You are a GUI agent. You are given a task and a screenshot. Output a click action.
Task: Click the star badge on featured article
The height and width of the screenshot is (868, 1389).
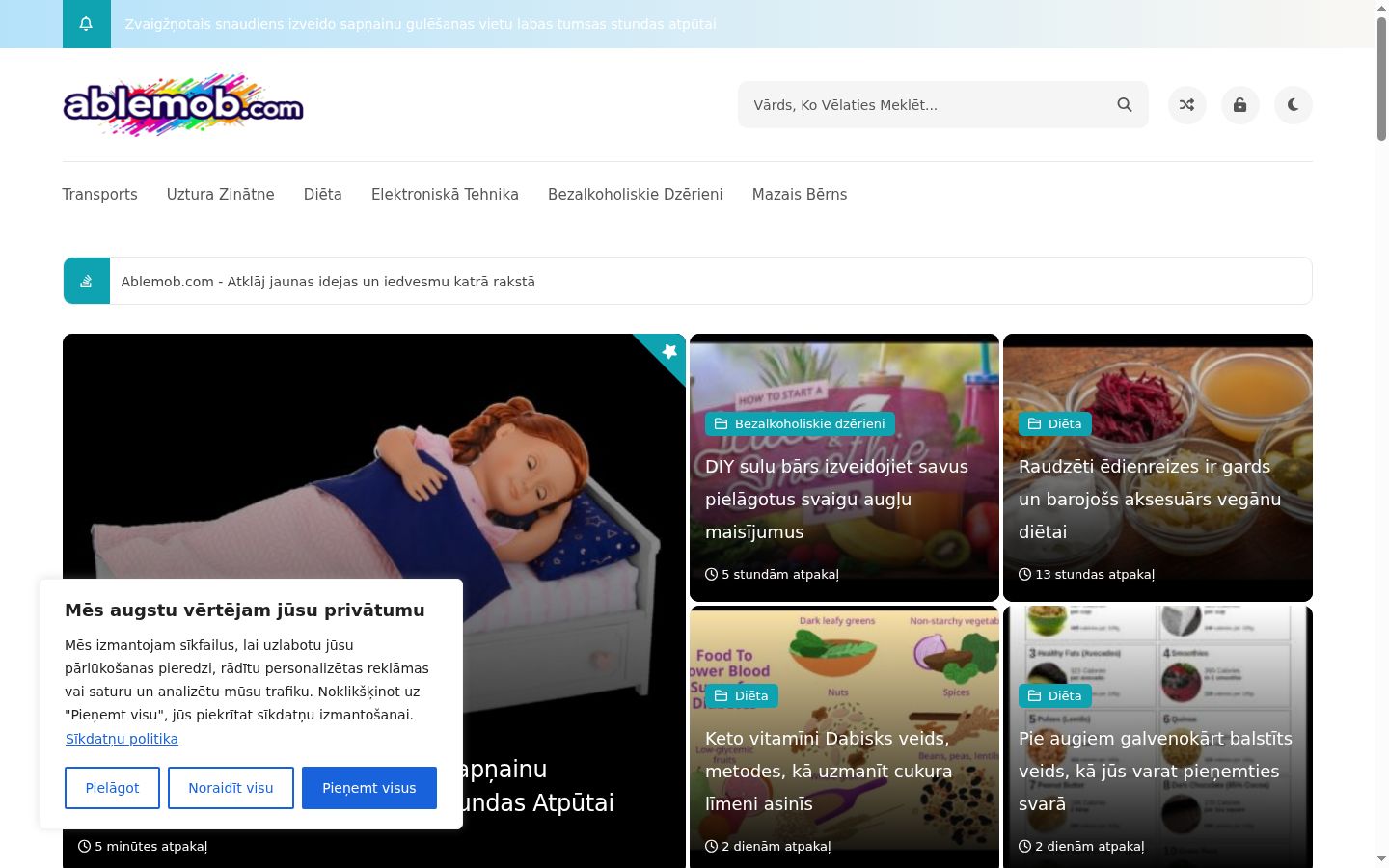click(669, 351)
